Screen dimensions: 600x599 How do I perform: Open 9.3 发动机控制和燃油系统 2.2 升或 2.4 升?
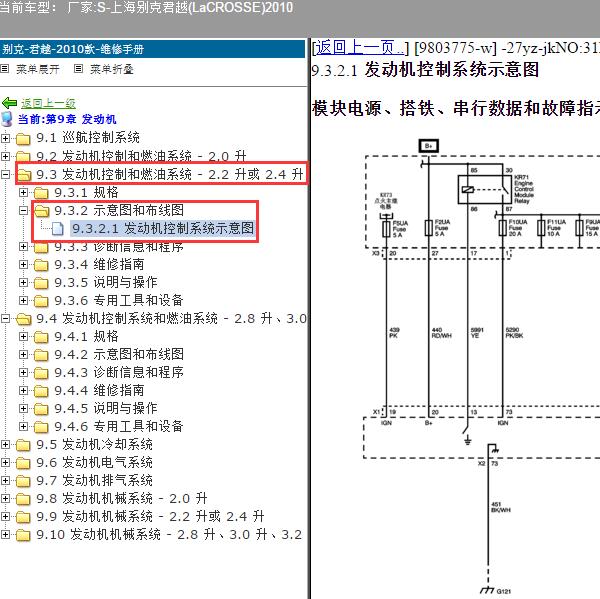coord(170,175)
